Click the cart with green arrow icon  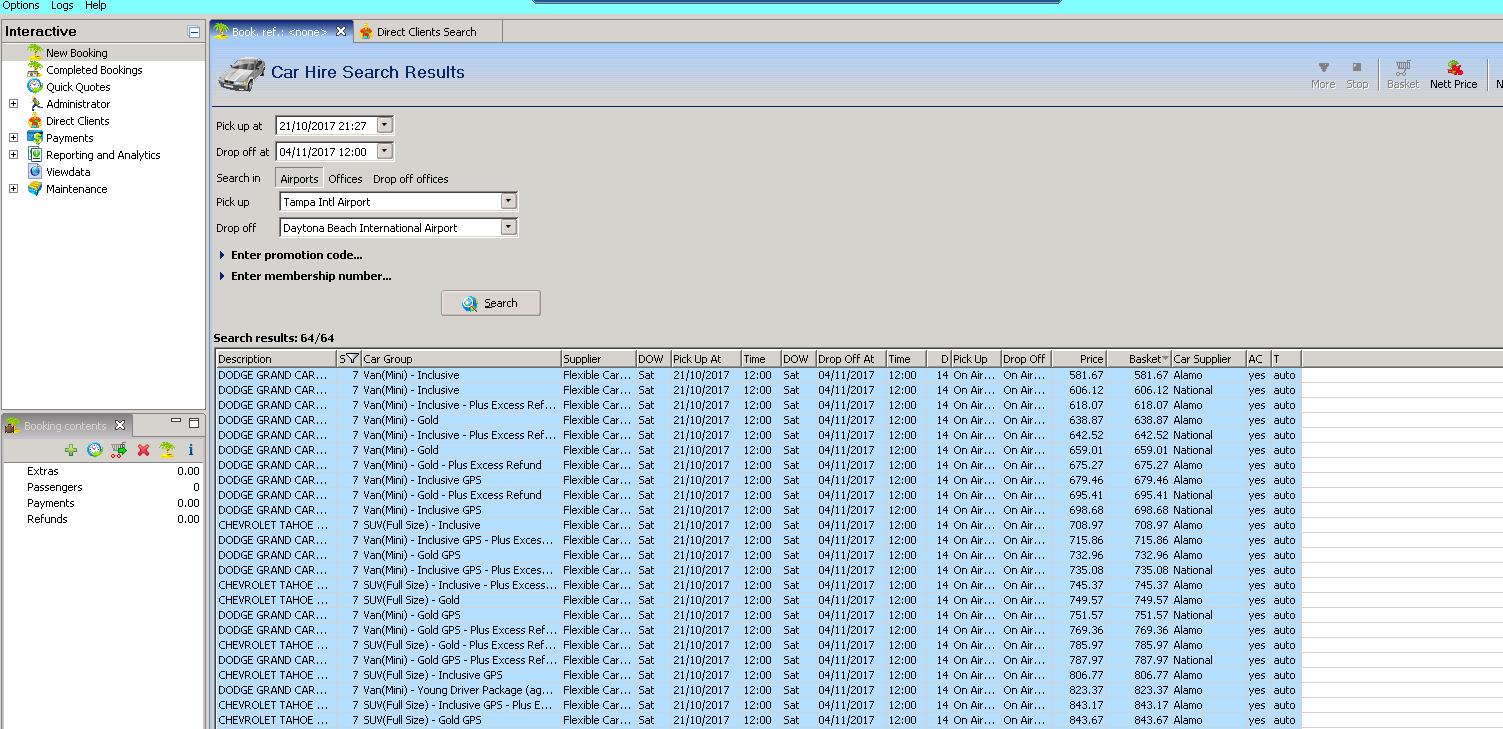(119, 450)
